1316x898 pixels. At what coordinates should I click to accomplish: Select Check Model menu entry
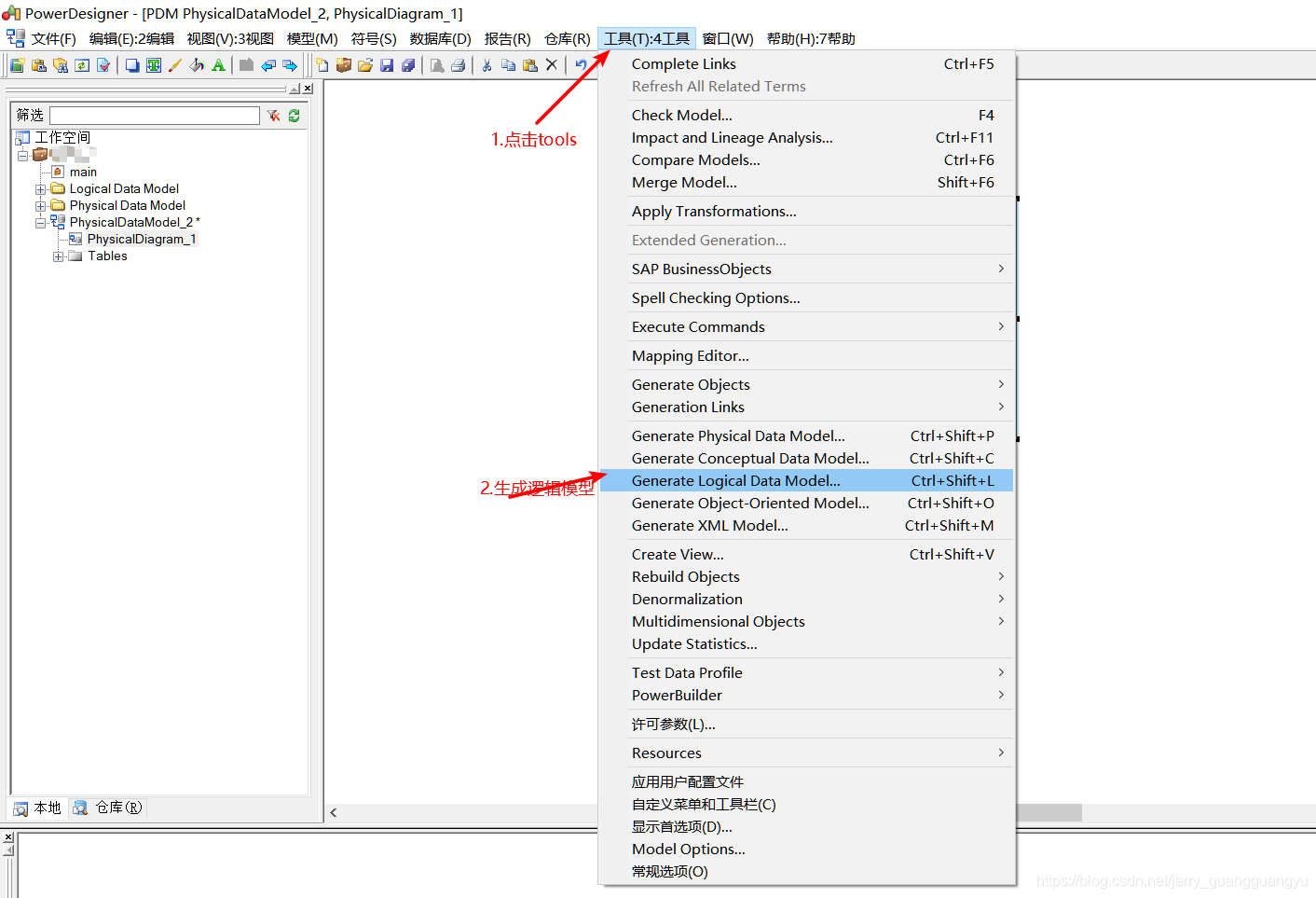pos(806,115)
